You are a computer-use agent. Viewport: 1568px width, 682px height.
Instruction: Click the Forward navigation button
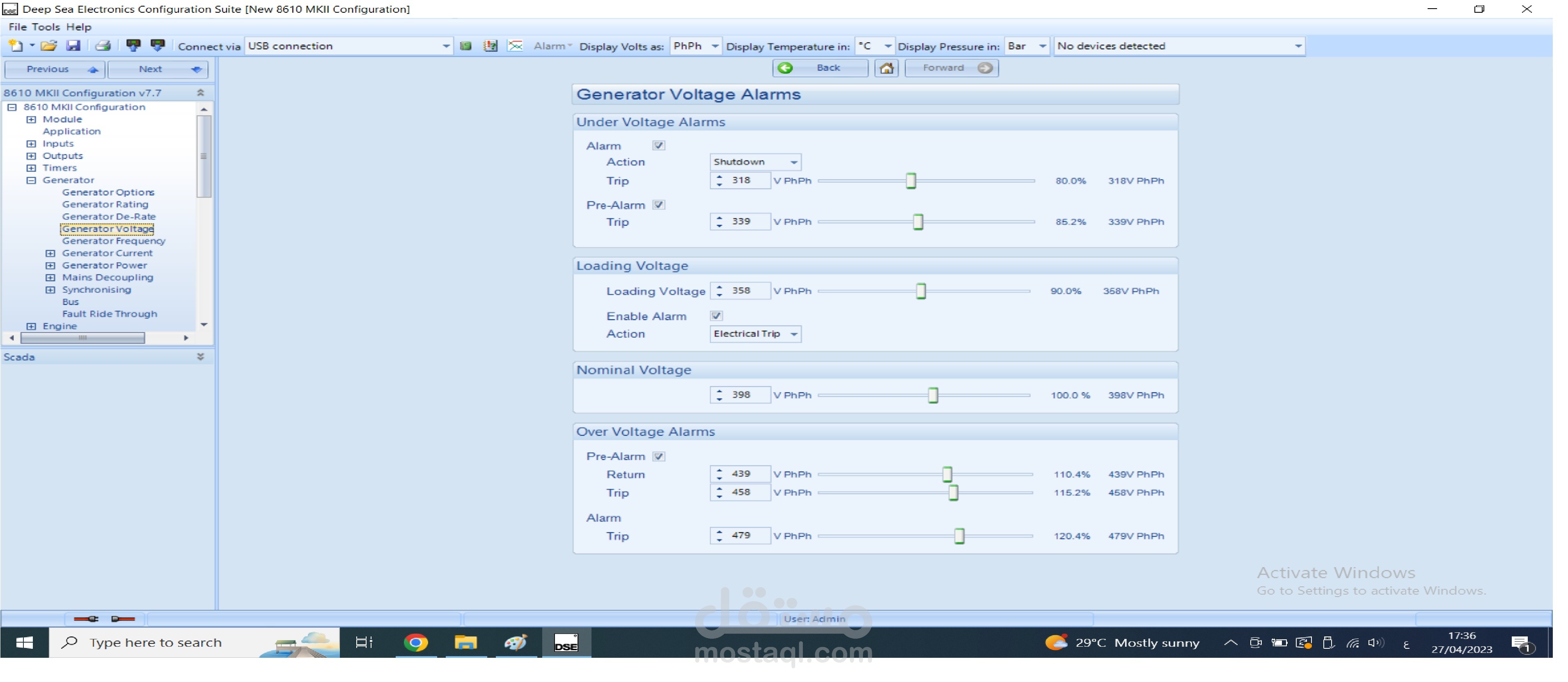point(952,68)
